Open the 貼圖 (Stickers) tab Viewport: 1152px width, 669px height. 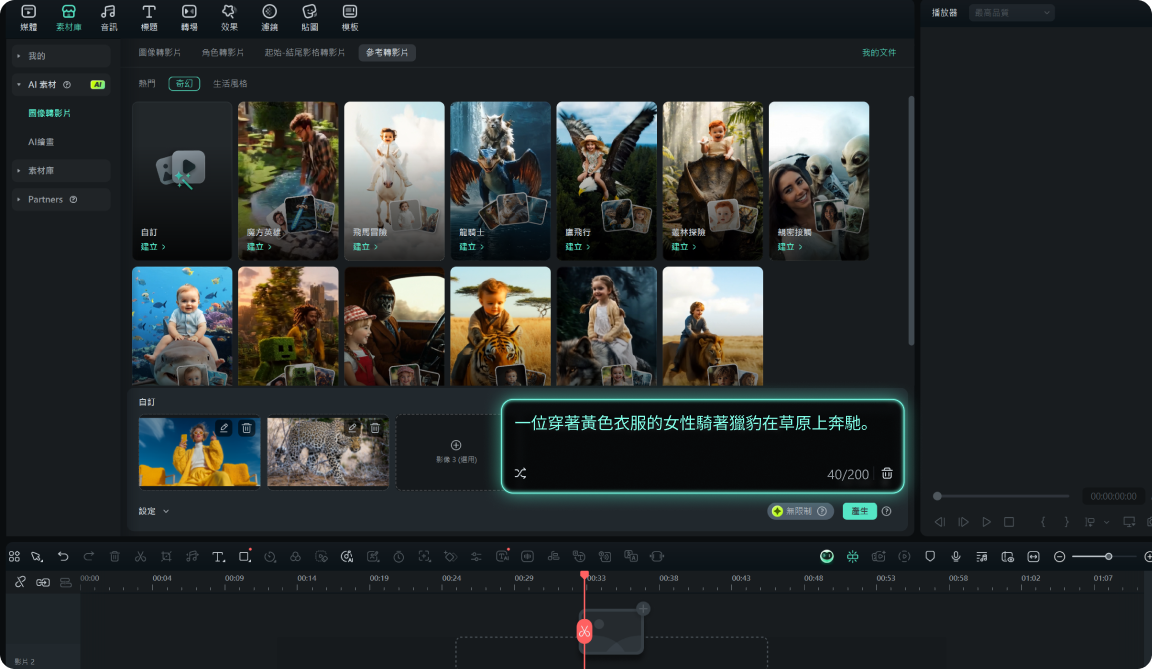click(310, 18)
